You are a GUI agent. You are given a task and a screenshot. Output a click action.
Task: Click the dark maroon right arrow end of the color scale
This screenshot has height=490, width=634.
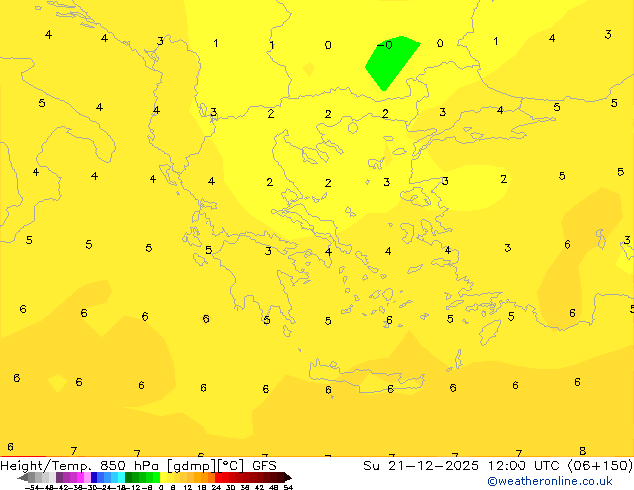pos(288,478)
